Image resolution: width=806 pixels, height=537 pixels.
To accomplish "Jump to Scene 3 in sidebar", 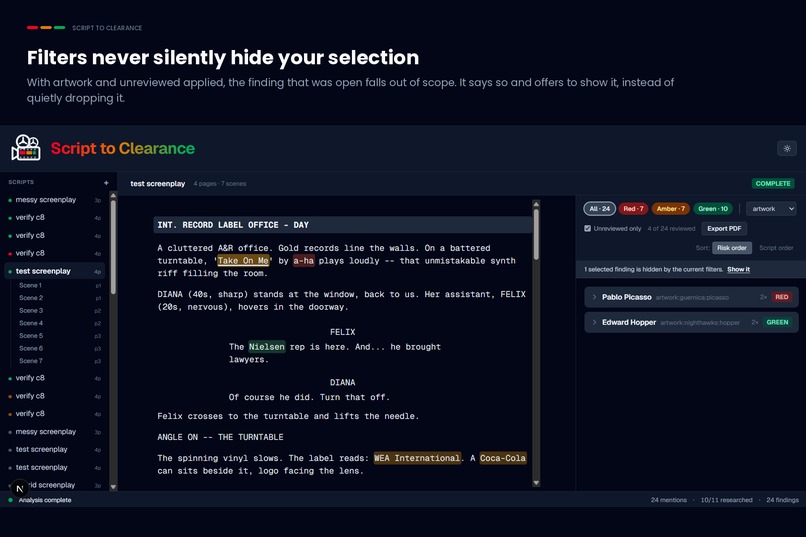I will (31, 310).
